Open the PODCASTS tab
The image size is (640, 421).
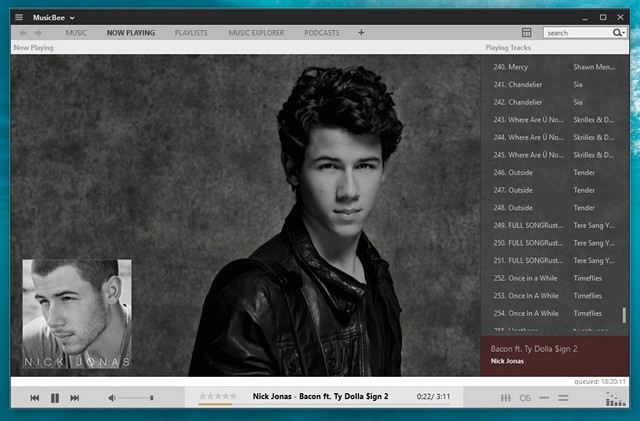(x=321, y=33)
